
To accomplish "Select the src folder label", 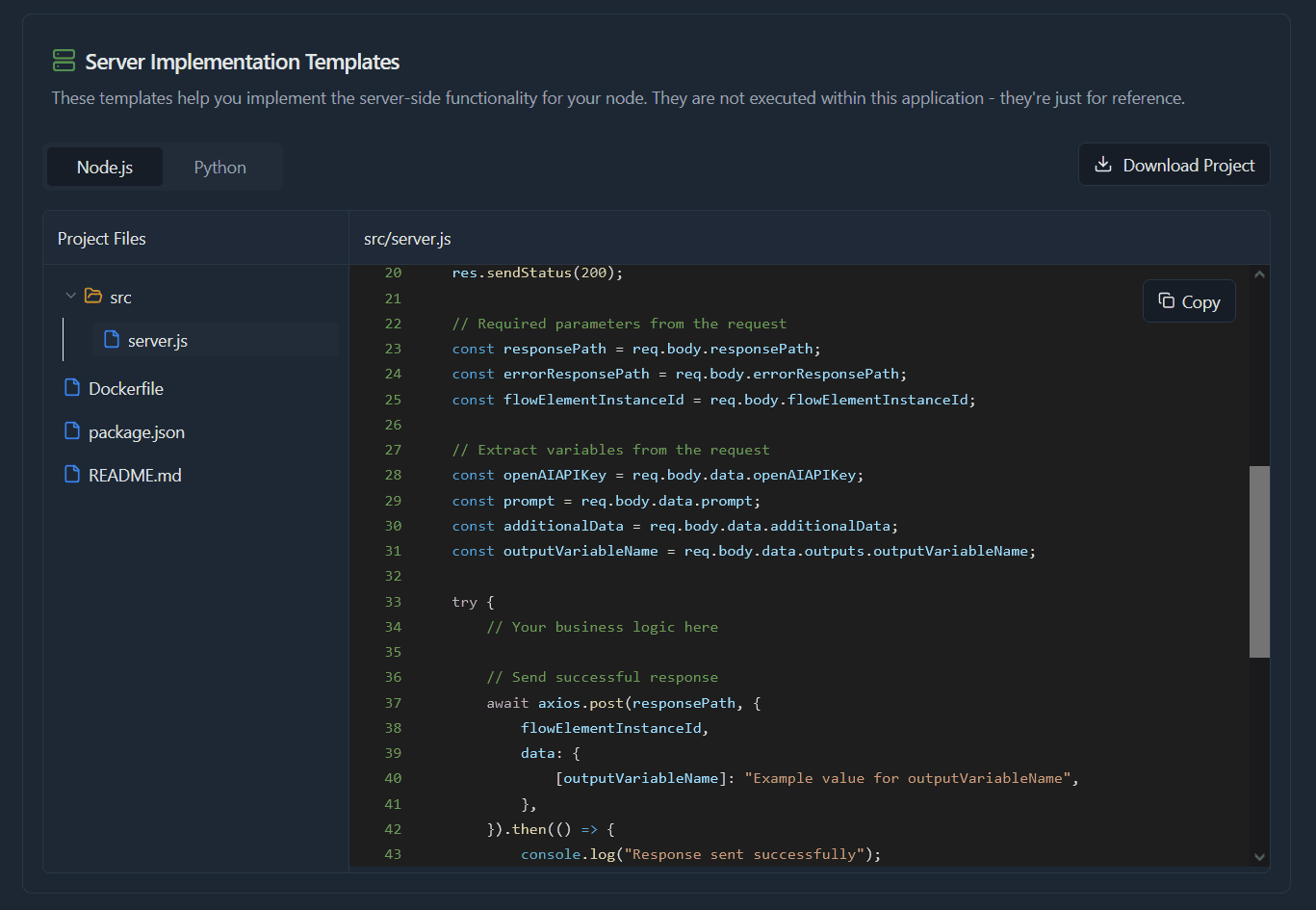I will [x=120, y=298].
